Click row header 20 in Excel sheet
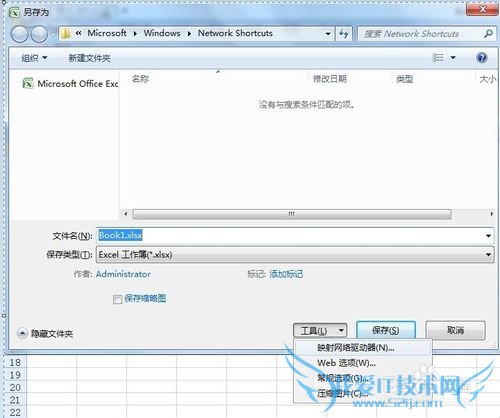Viewport: 500px width, 418px height. coord(15,388)
